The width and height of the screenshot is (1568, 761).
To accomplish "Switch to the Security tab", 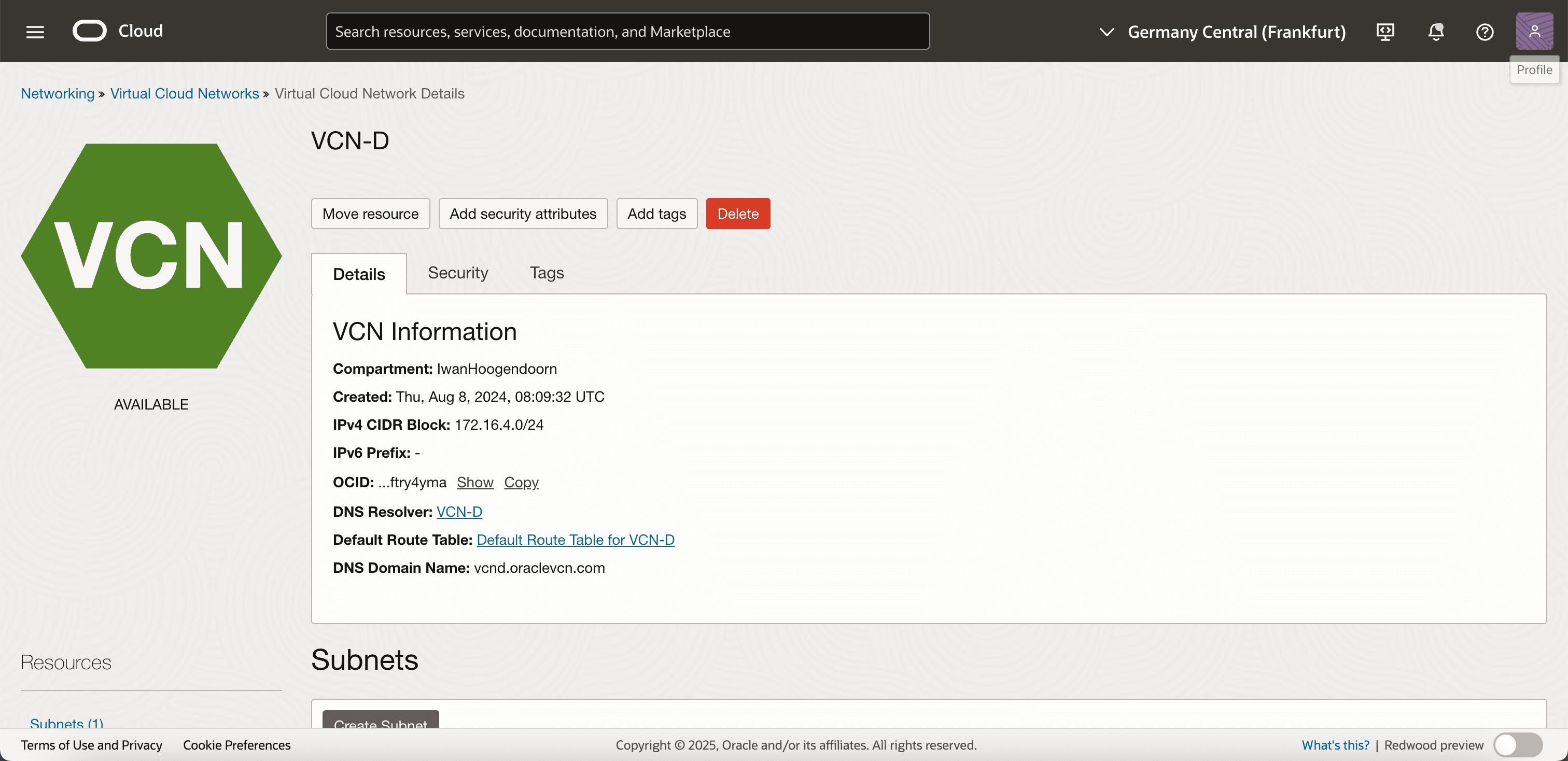I will pos(458,273).
